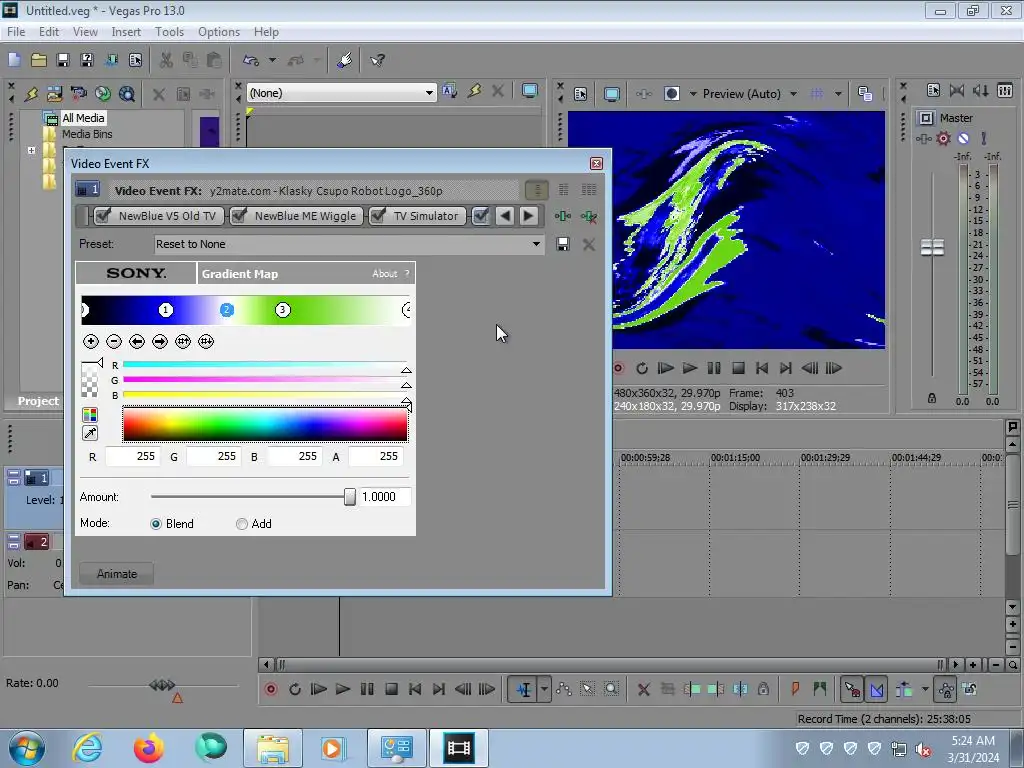The image size is (1024, 768).
Task: Disable the NewBlue V5 Old TV effect checkbox
Action: [x=103, y=216]
